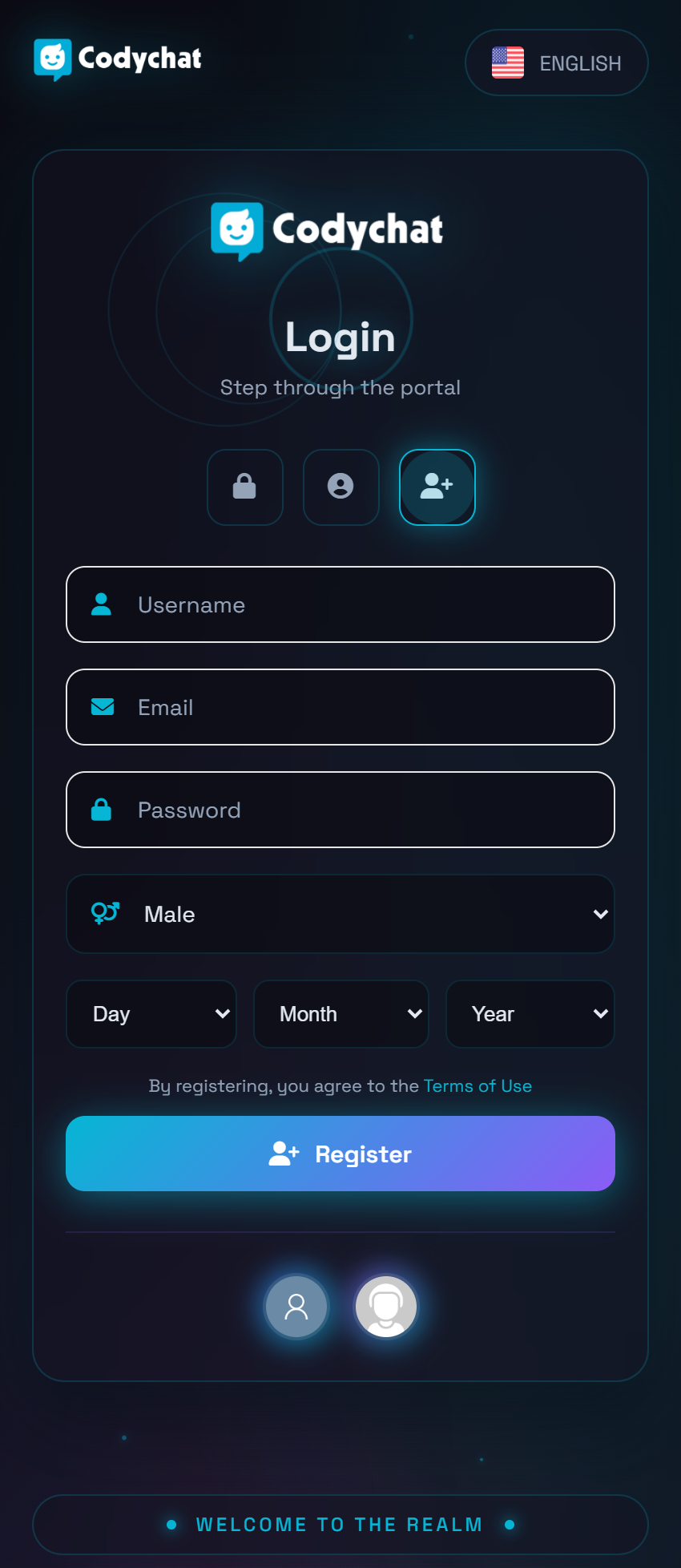
Task: Click the blue guest avatar circle
Action: point(296,1307)
